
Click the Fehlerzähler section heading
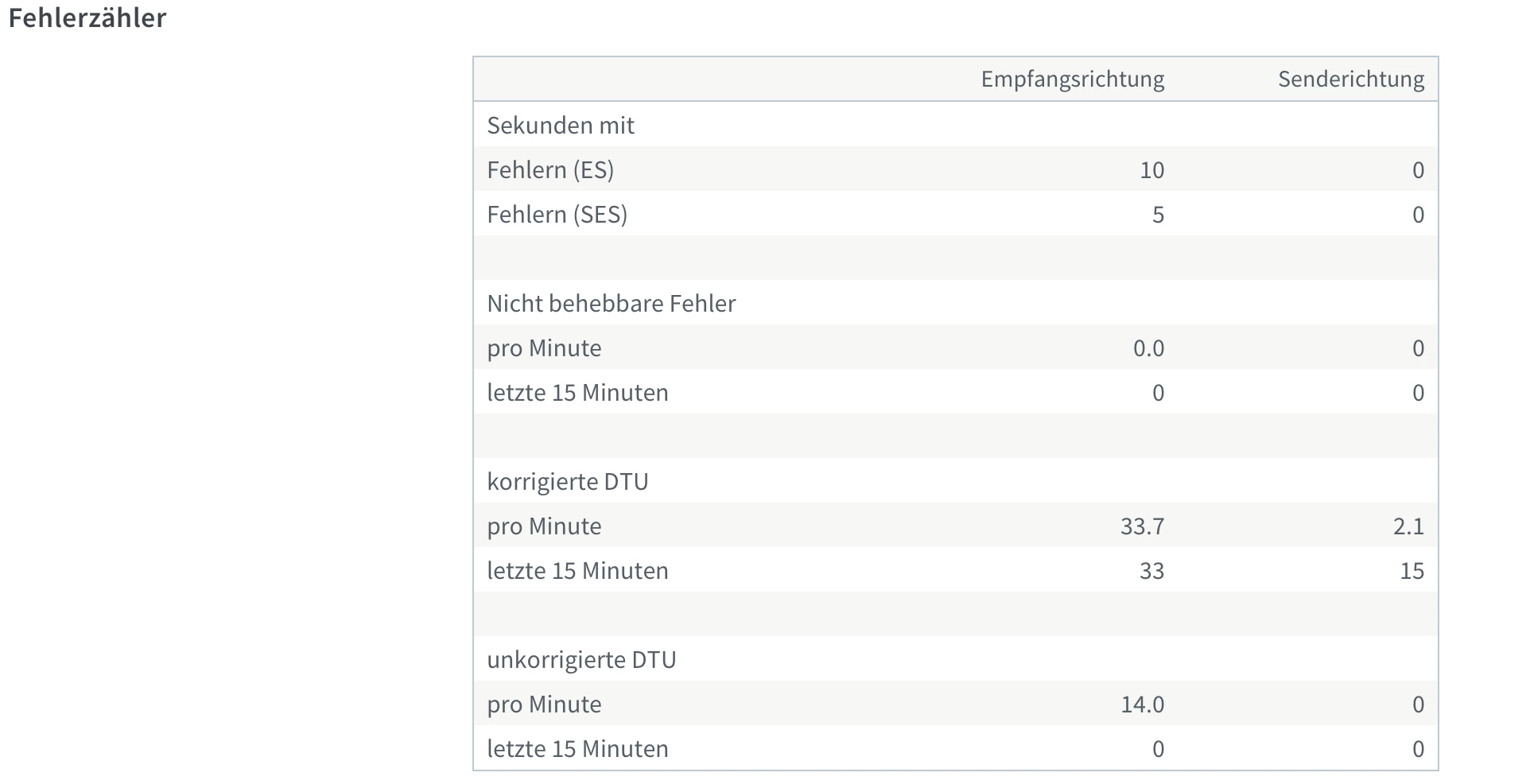(x=87, y=18)
